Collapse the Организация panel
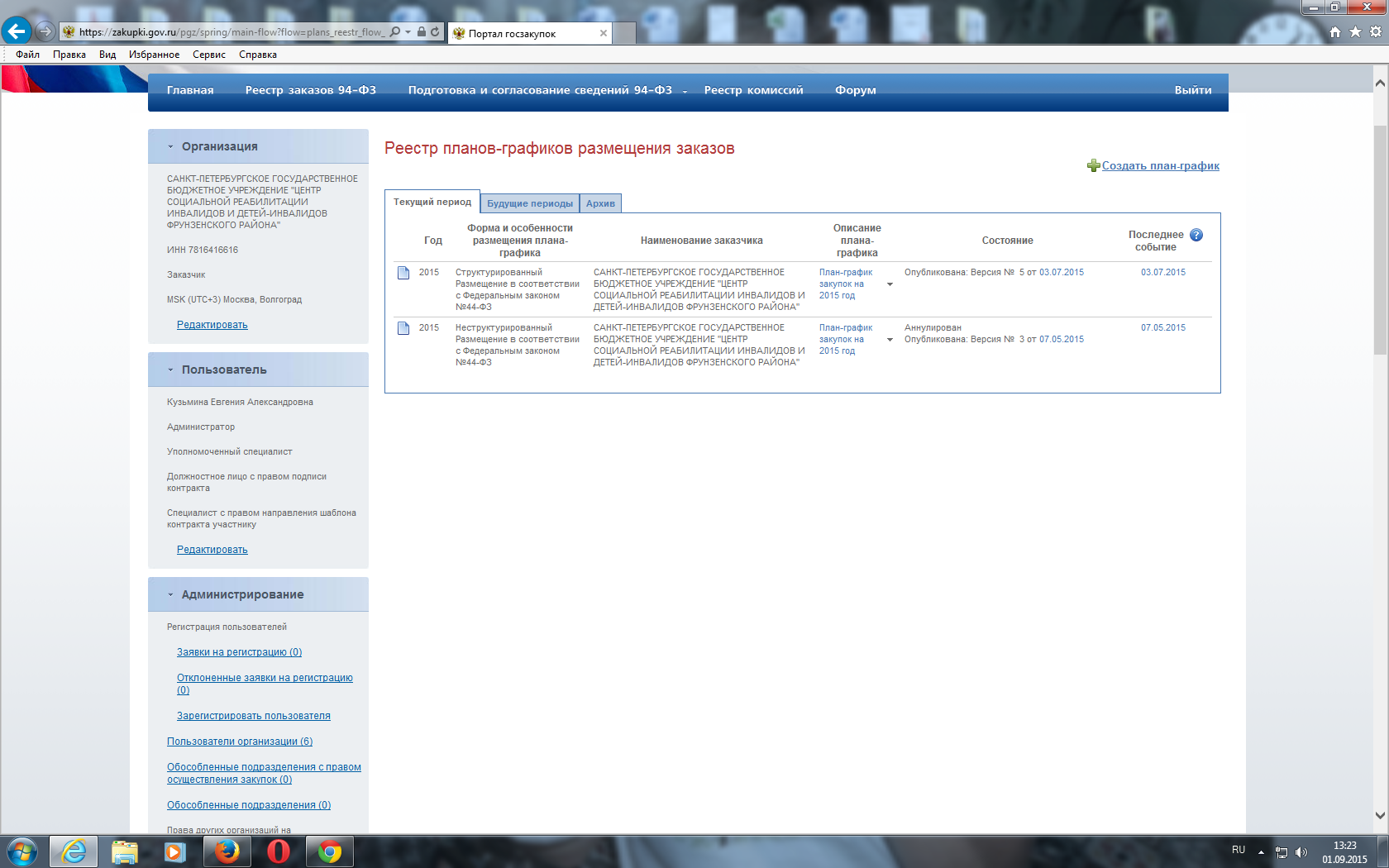 click(x=170, y=146)
